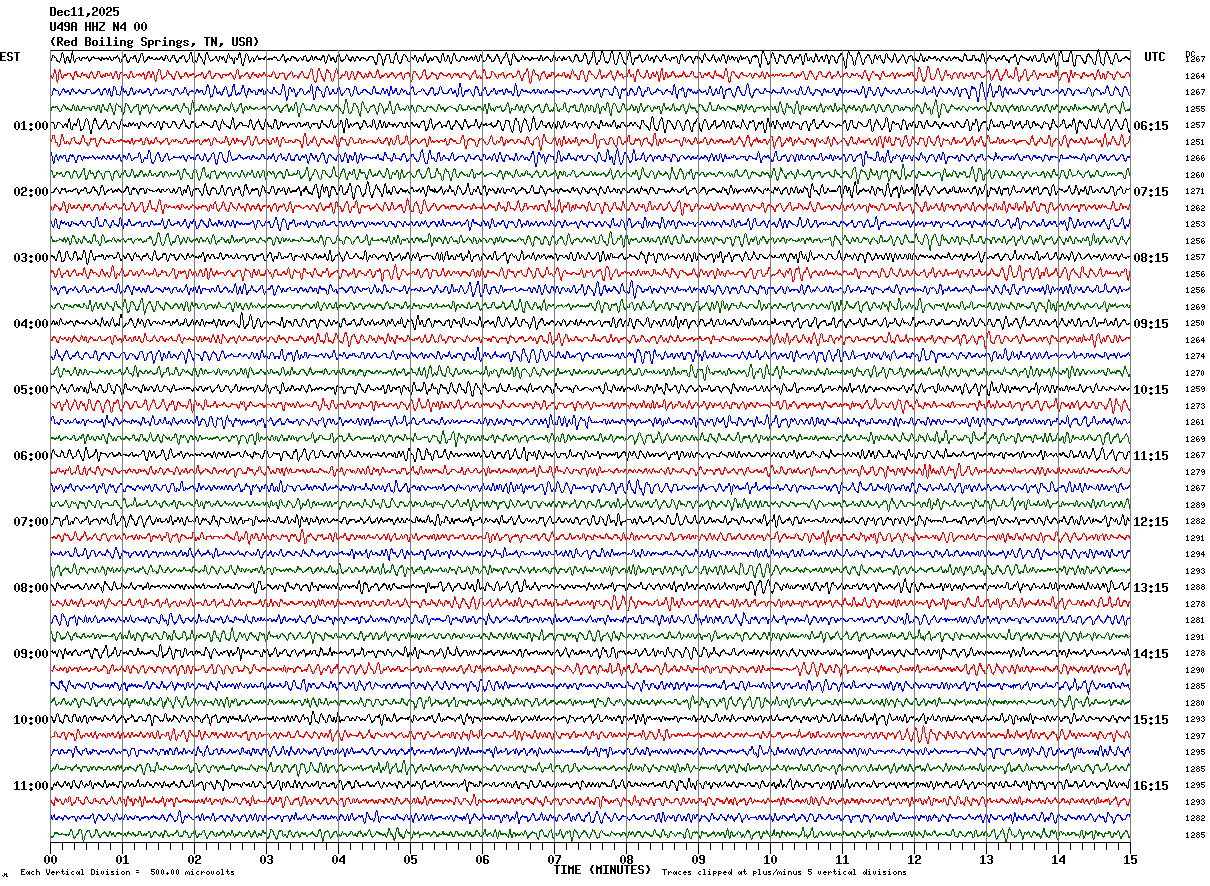Click the minute 10 tick on the x-axis
Screen dimensions: 1210x886
coord(770,859)
